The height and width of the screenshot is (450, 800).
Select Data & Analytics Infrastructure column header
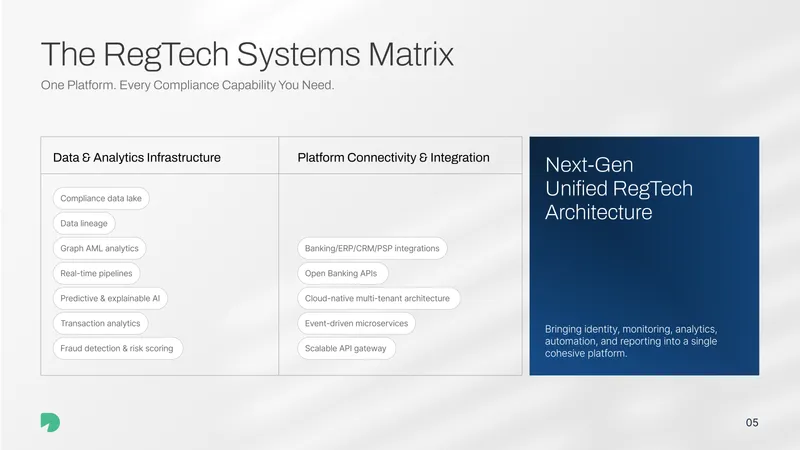click(137, 158)
